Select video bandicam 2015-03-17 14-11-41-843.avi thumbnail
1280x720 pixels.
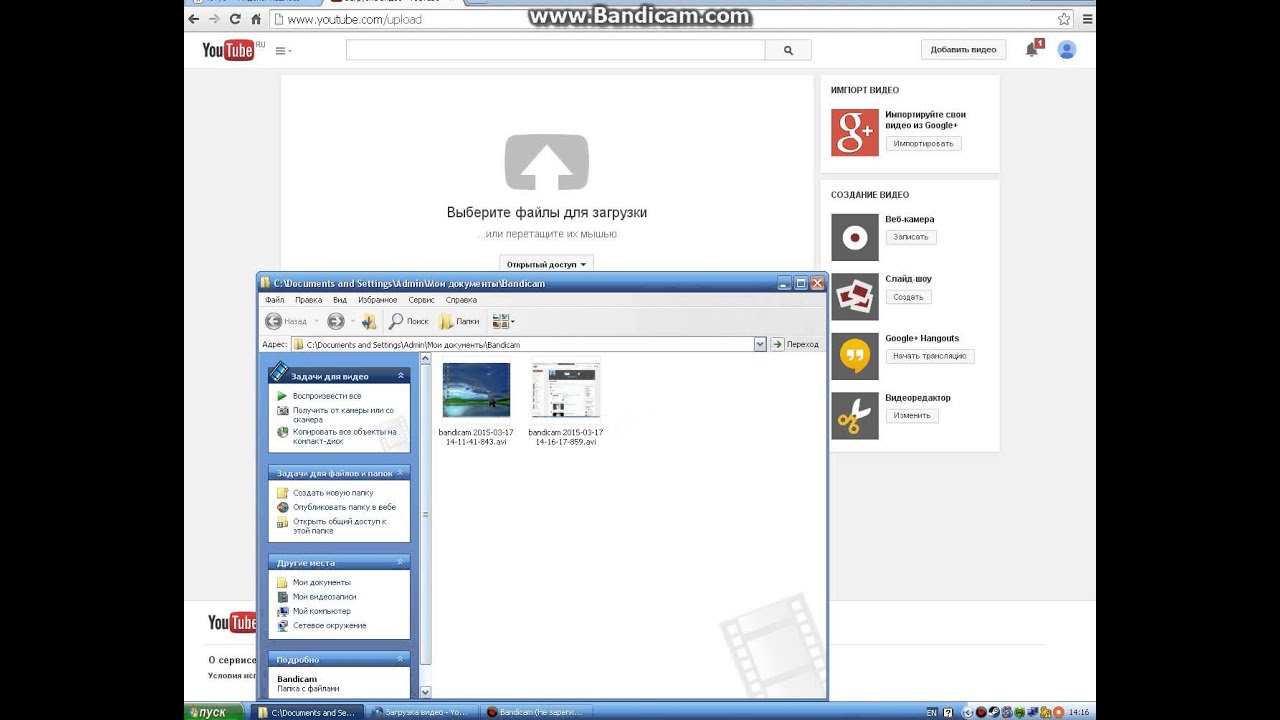[476, 390]
